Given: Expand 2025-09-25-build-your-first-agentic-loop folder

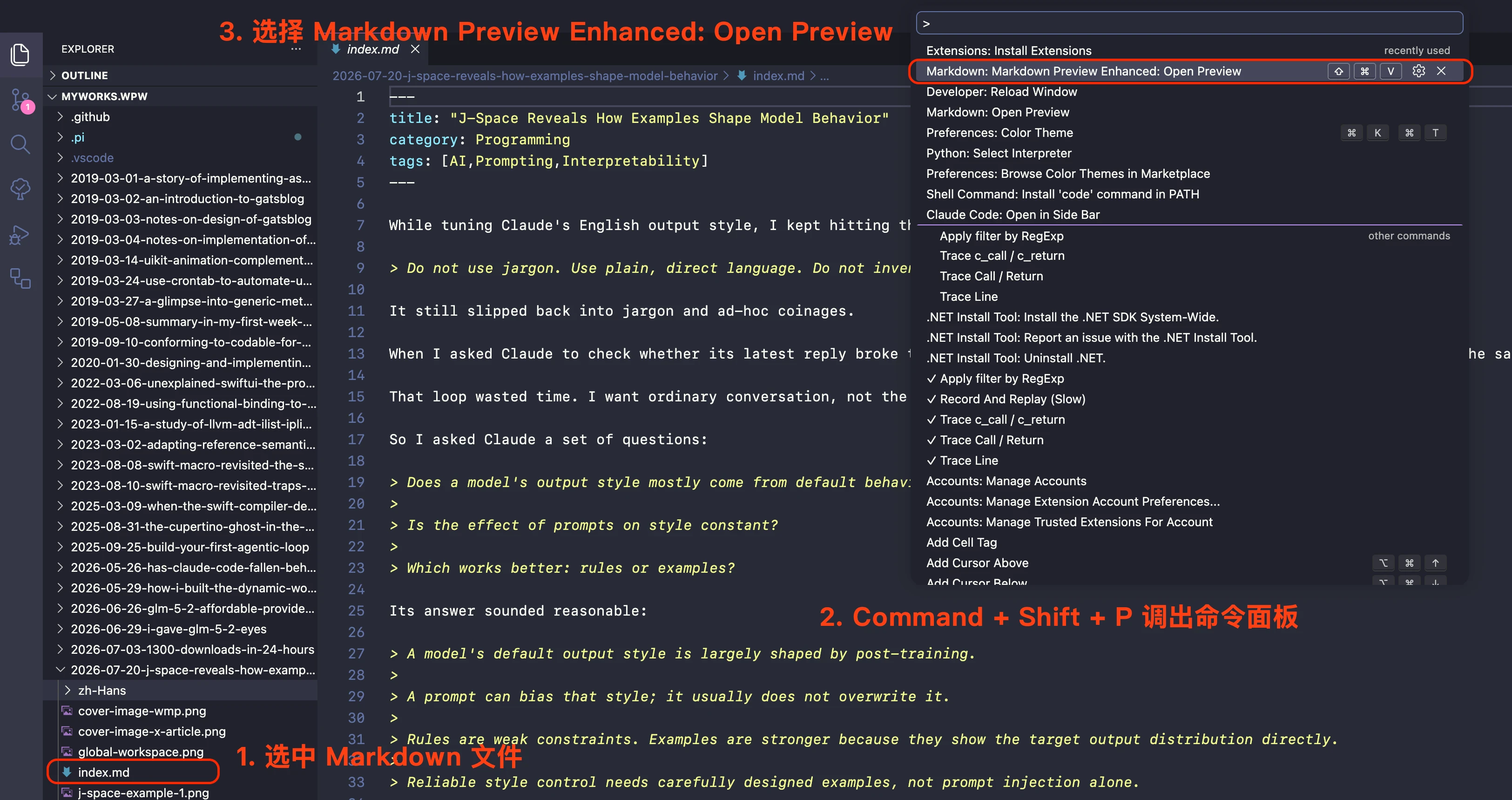Looking at the screenshot, I should coord(60,547).
